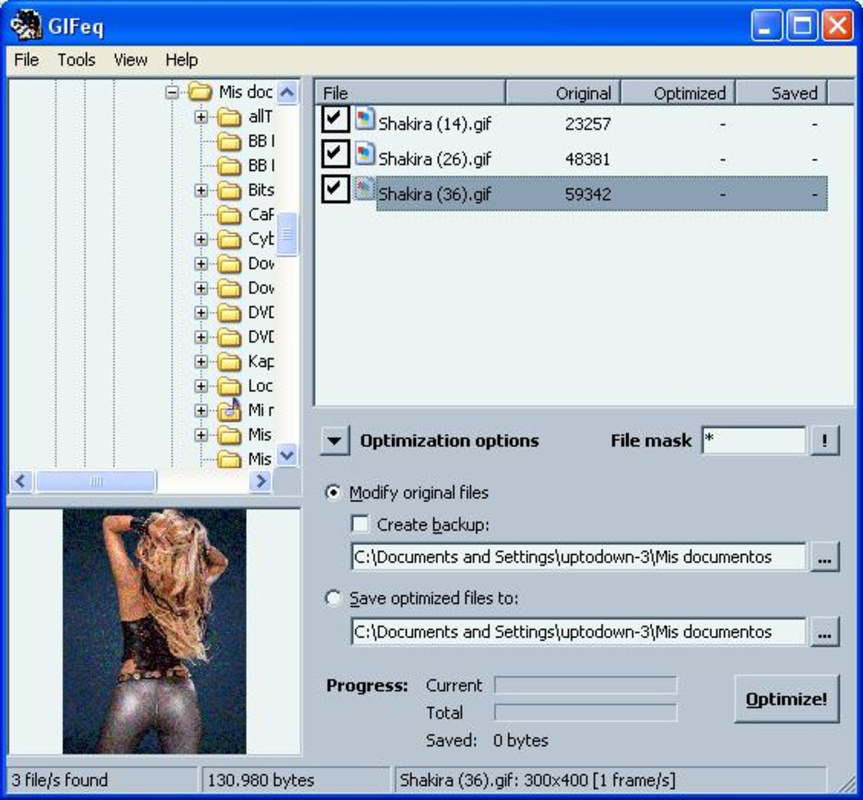Sort by the Original column header
Screen dimensions: 863x800
tap(563, 93)
